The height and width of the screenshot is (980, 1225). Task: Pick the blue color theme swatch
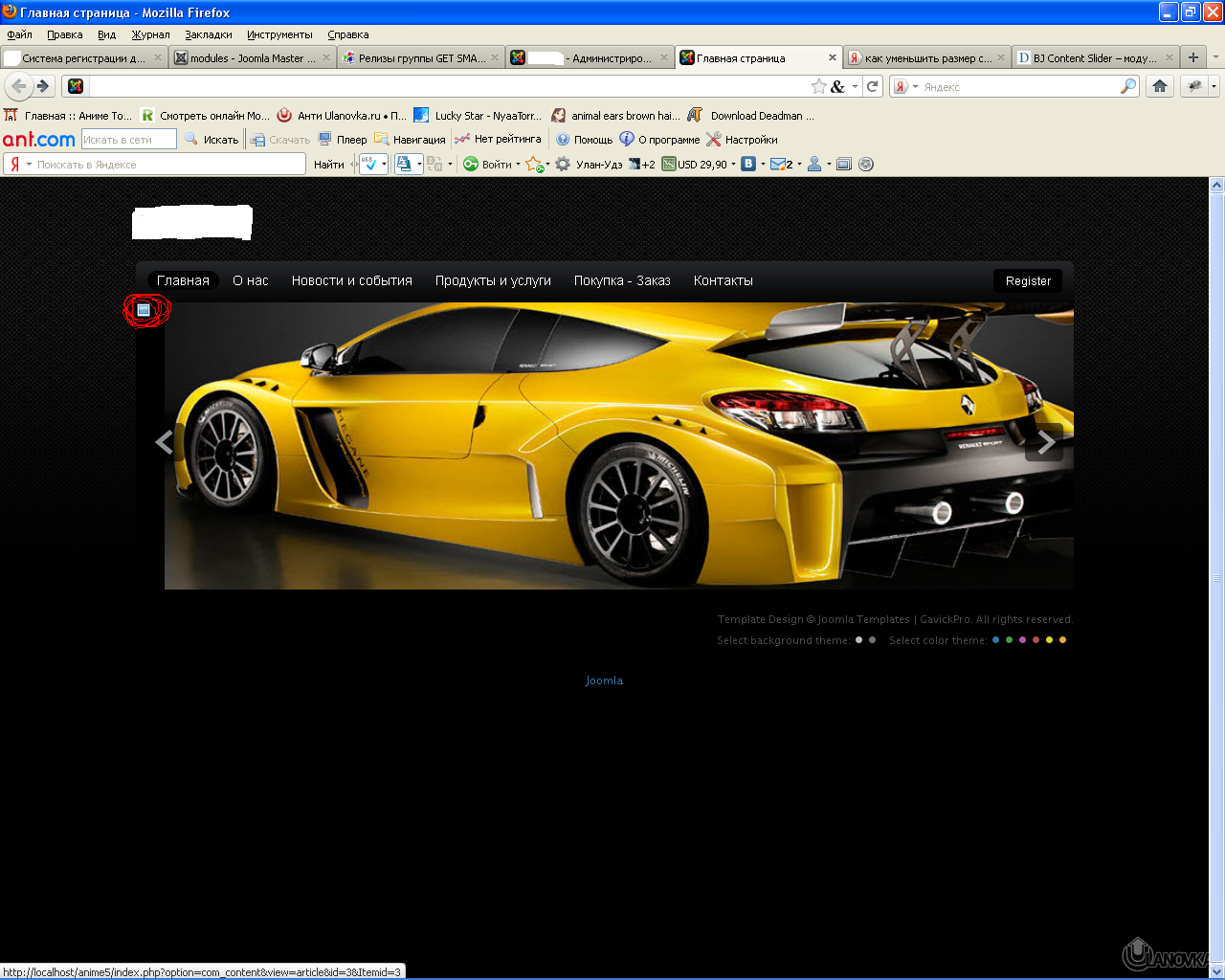click(x=995, y=640)
